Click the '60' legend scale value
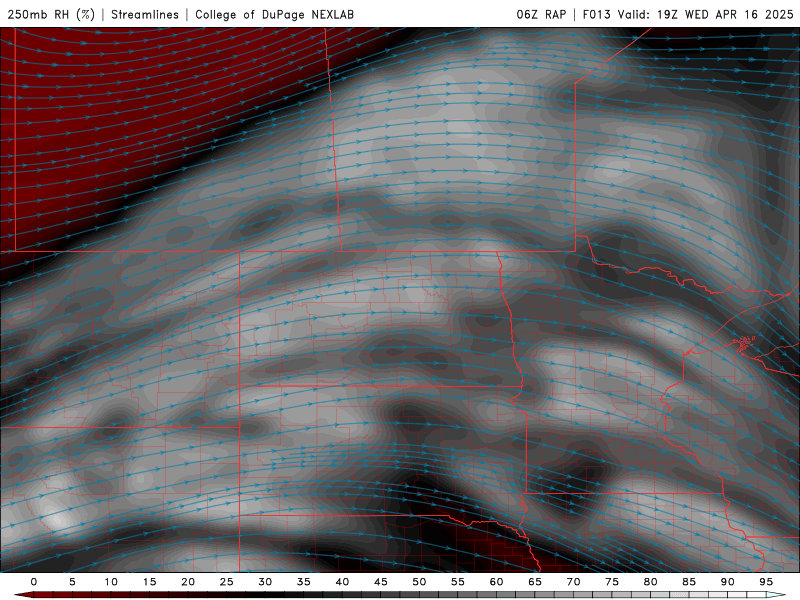The height and width of the screenshot is (600, 800). [496, 582]
